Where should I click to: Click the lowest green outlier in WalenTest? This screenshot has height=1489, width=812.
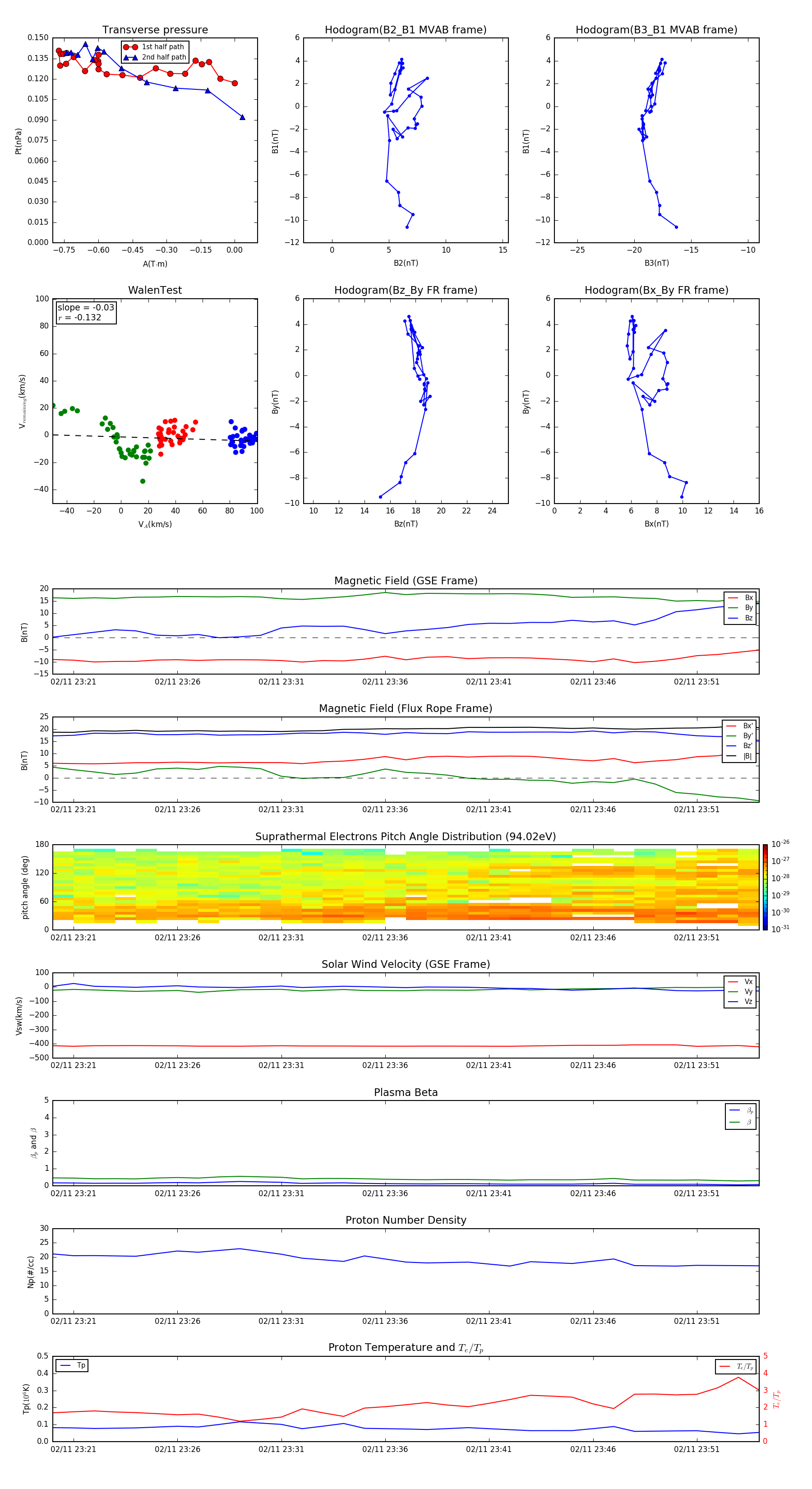coord(143,481)
